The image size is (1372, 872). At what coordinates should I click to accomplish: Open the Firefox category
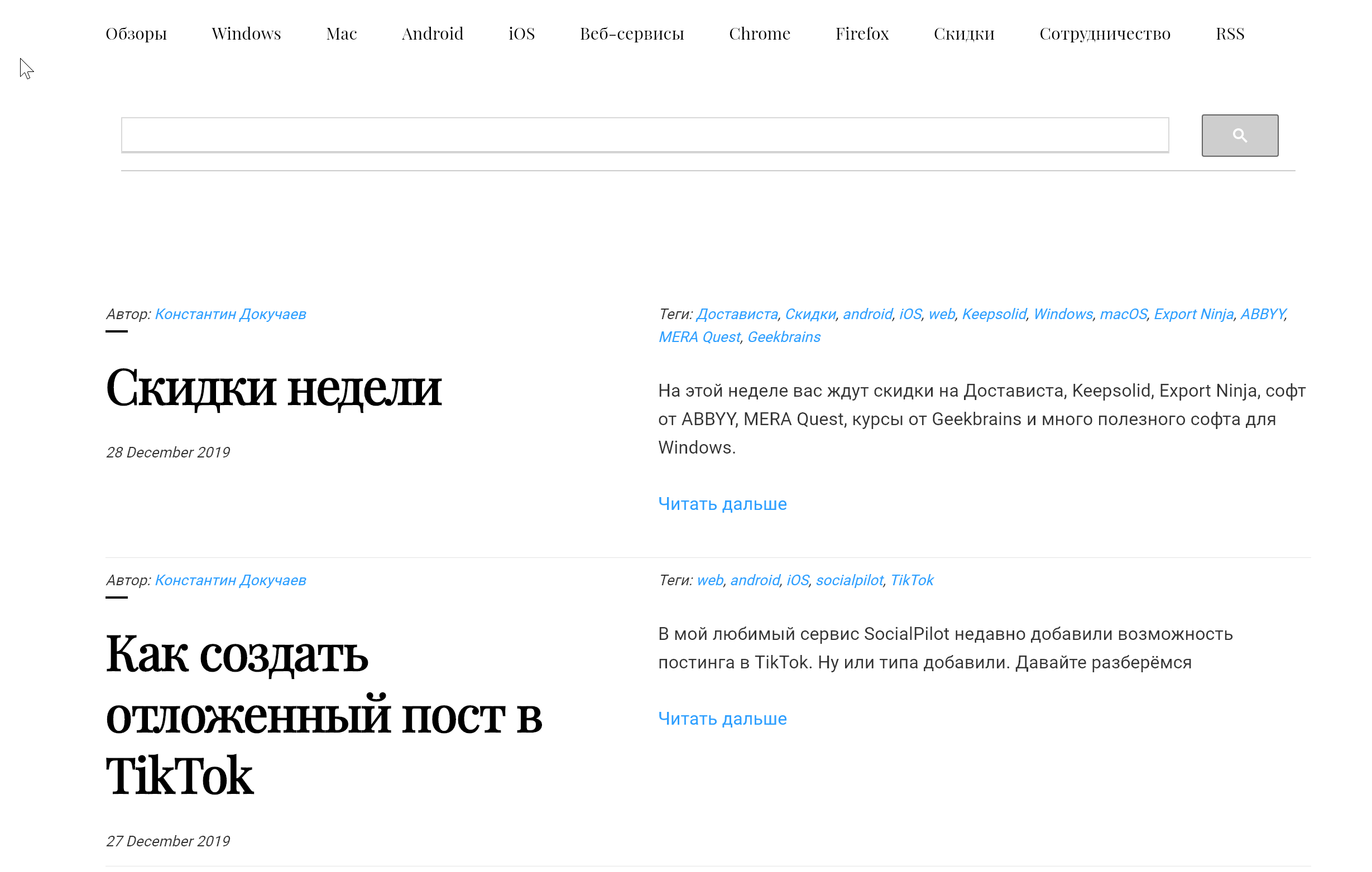point(861,33)
